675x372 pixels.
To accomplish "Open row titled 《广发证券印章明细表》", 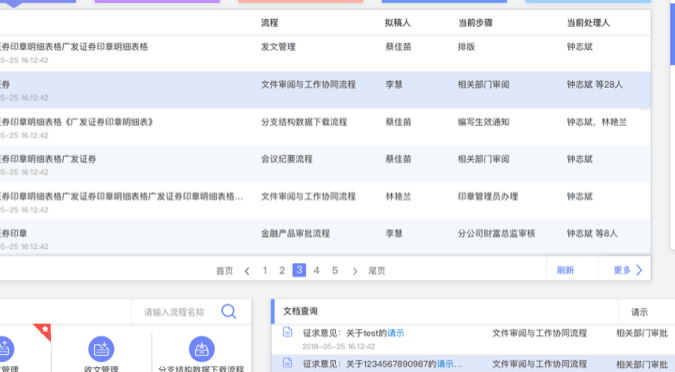I will pyautogui.click(x=77, y=122).
